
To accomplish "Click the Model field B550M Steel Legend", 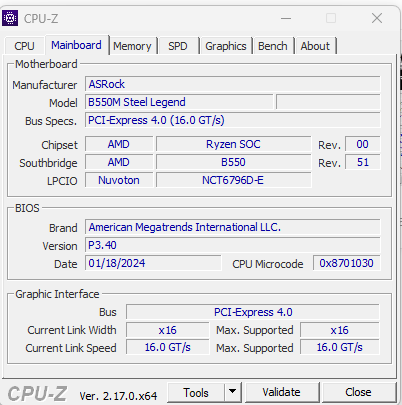I will click(179, 102).
